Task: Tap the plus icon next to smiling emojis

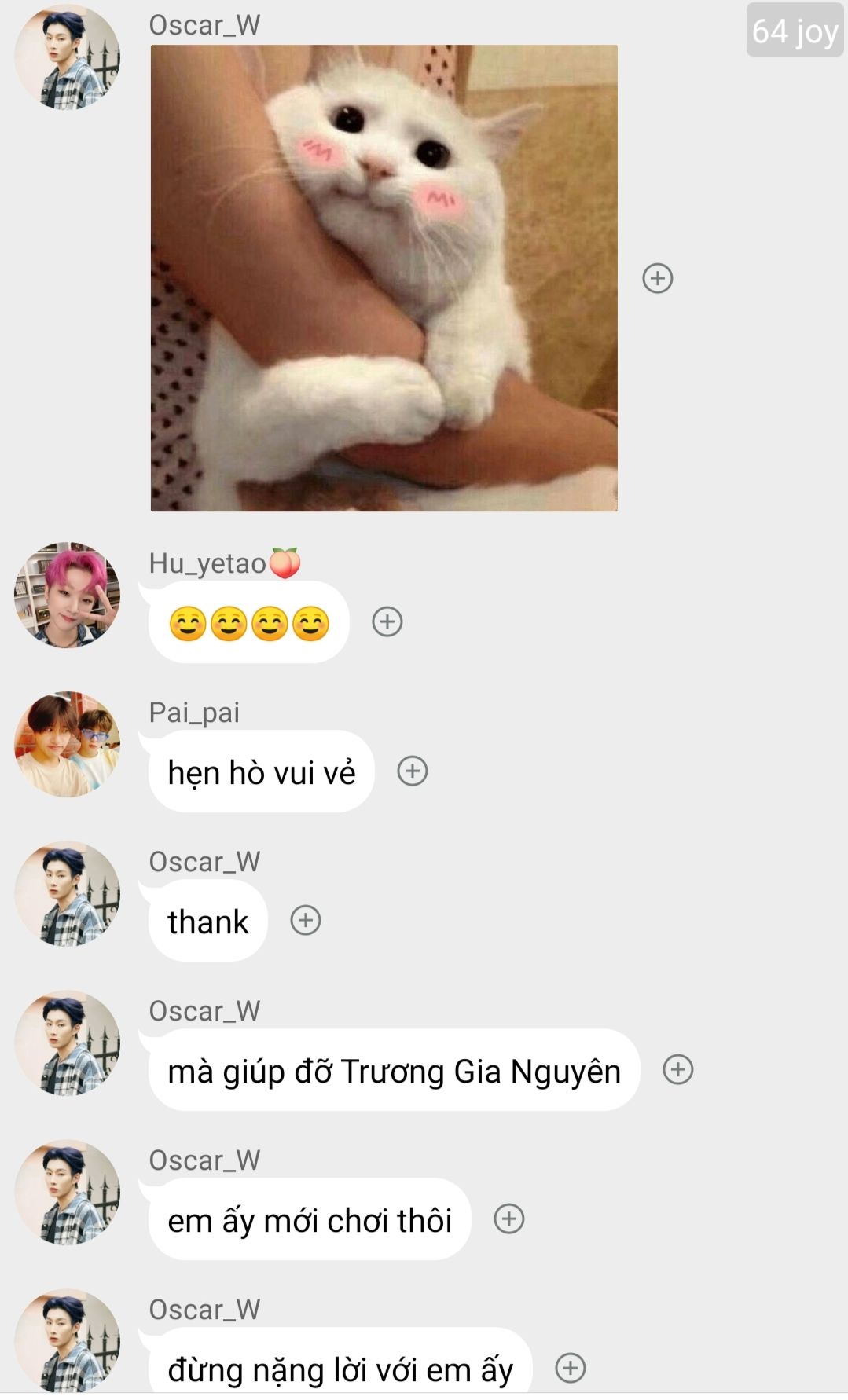Action: click(x=387, y=621)
